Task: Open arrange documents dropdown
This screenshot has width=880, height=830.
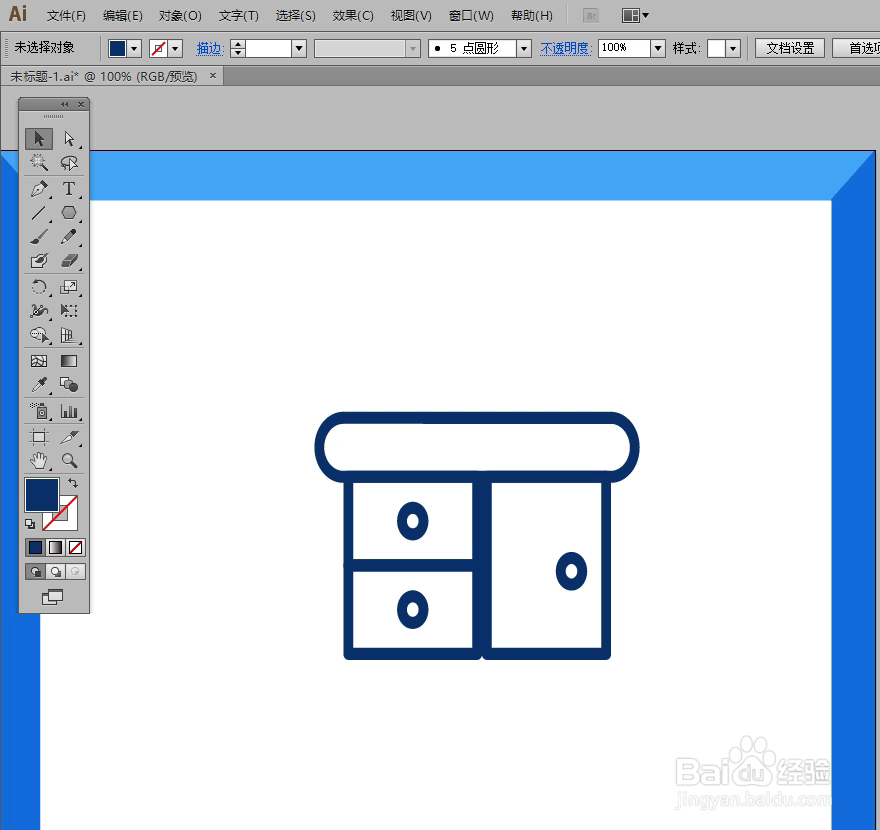Action: click(x=635, y=16)
